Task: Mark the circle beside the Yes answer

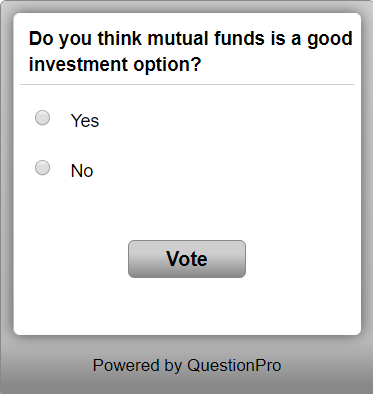Action: click(42, 118)
